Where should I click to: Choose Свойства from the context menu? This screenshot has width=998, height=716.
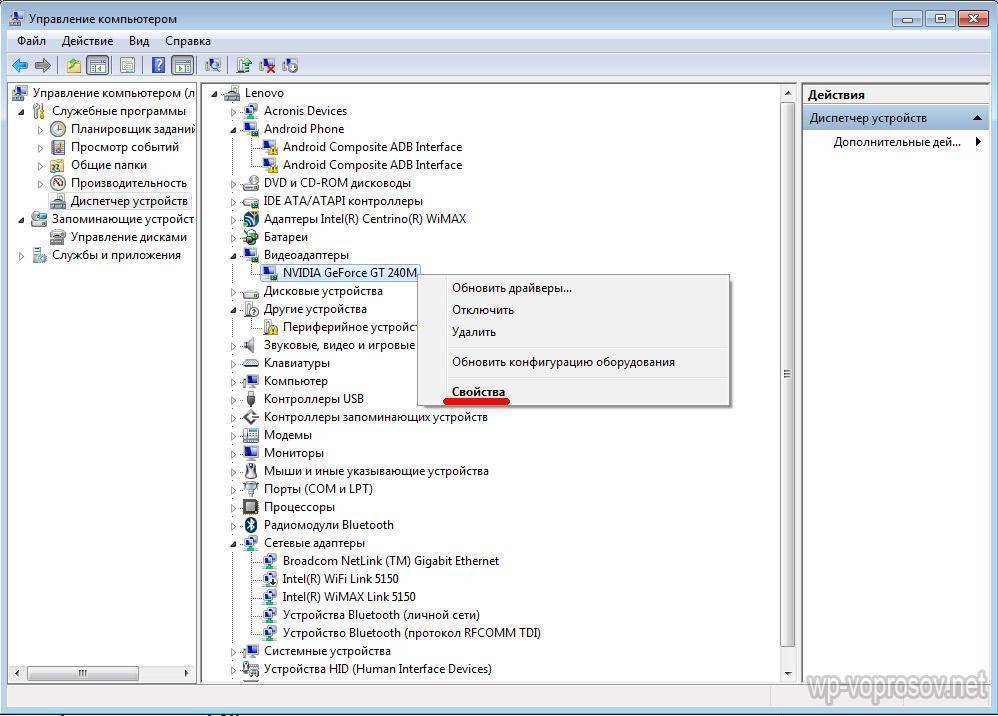478,392
